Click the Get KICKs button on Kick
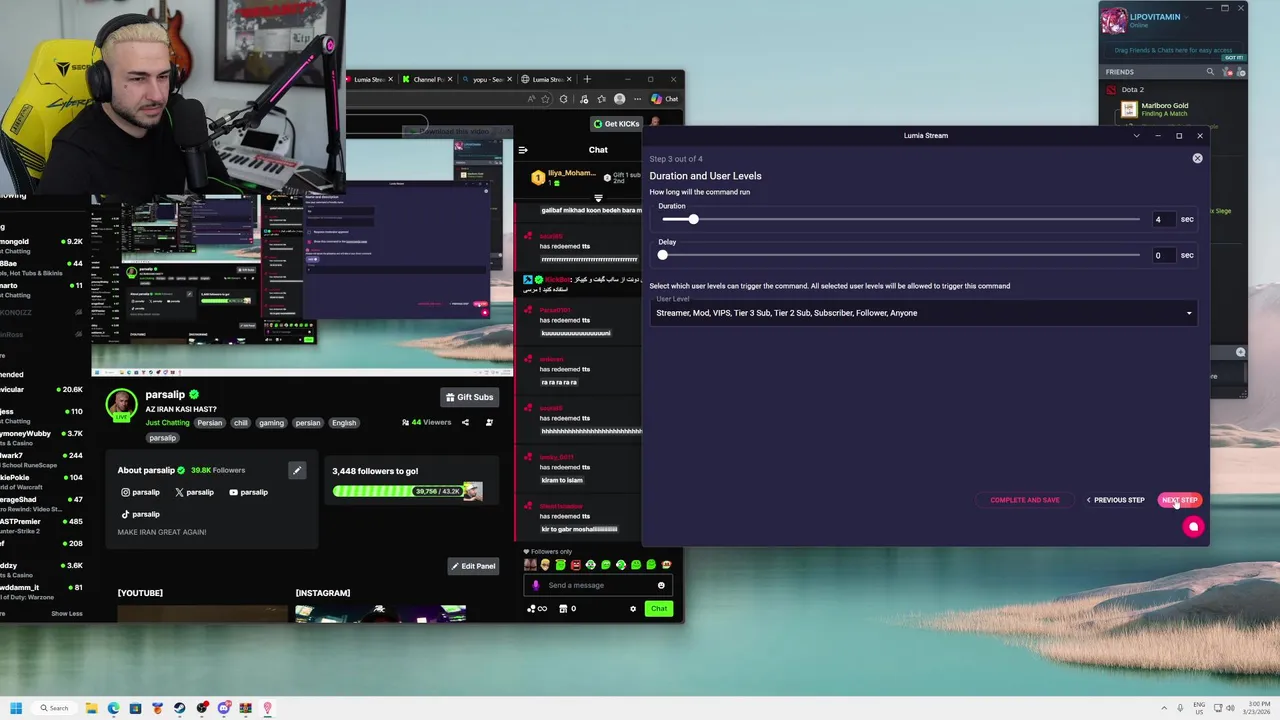 616,124
